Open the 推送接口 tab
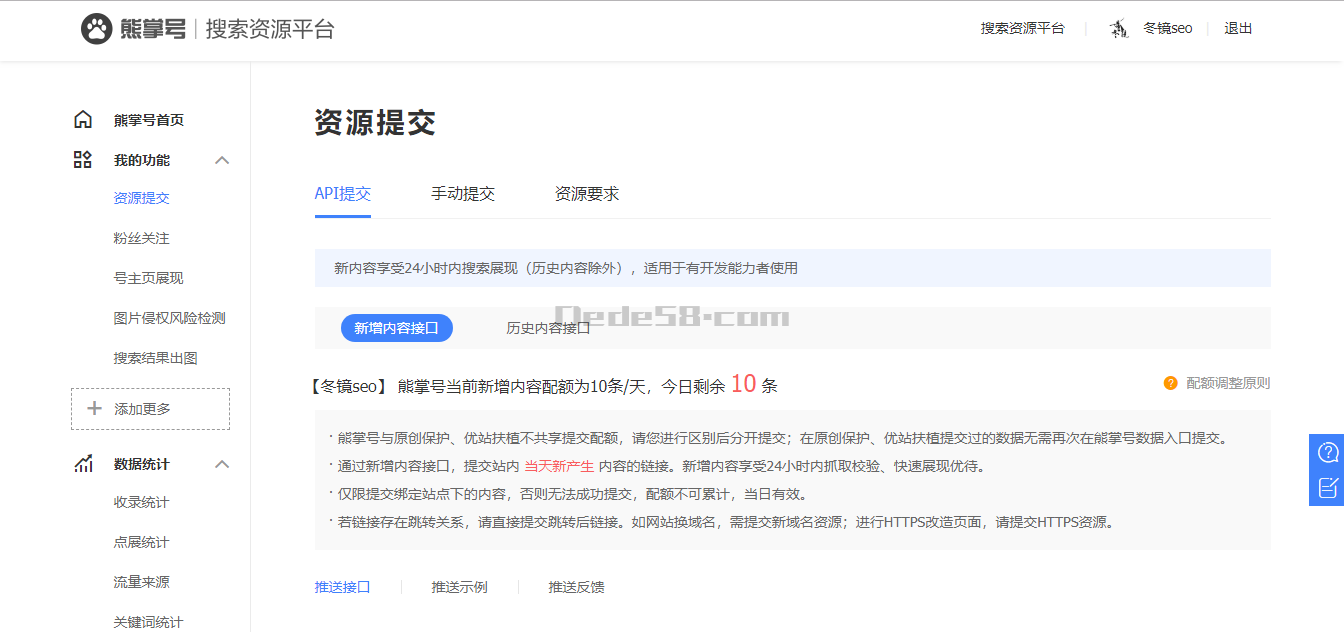This screenshot has width=1344, height=632. pos(343,587)
